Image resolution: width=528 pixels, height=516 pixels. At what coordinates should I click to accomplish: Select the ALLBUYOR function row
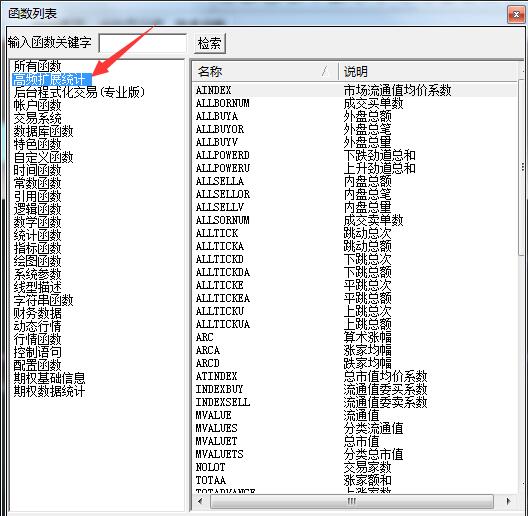pos(355,129)
